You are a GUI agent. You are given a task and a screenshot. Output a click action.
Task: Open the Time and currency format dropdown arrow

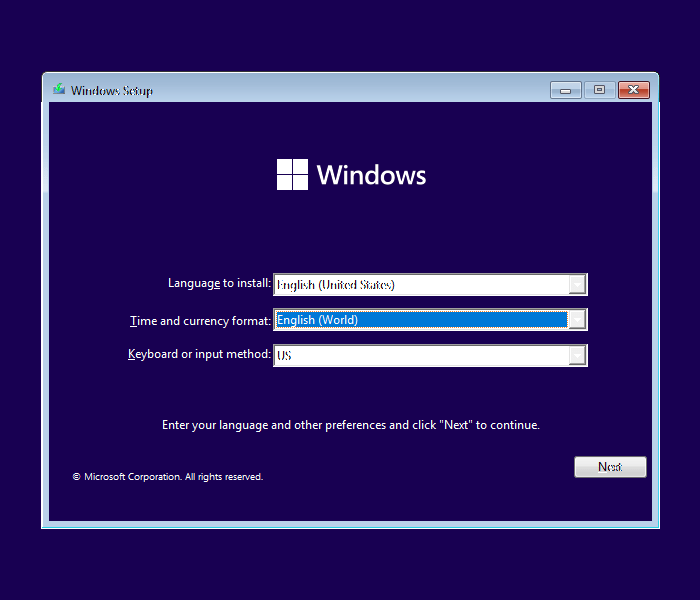tap(576, 320)
